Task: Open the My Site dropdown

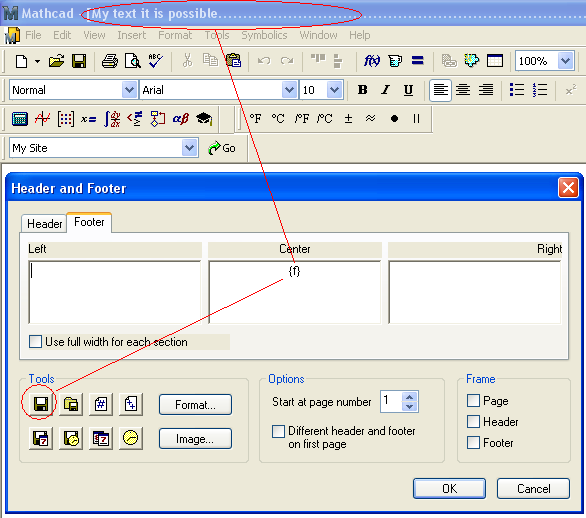Action: tap(189, 148)
